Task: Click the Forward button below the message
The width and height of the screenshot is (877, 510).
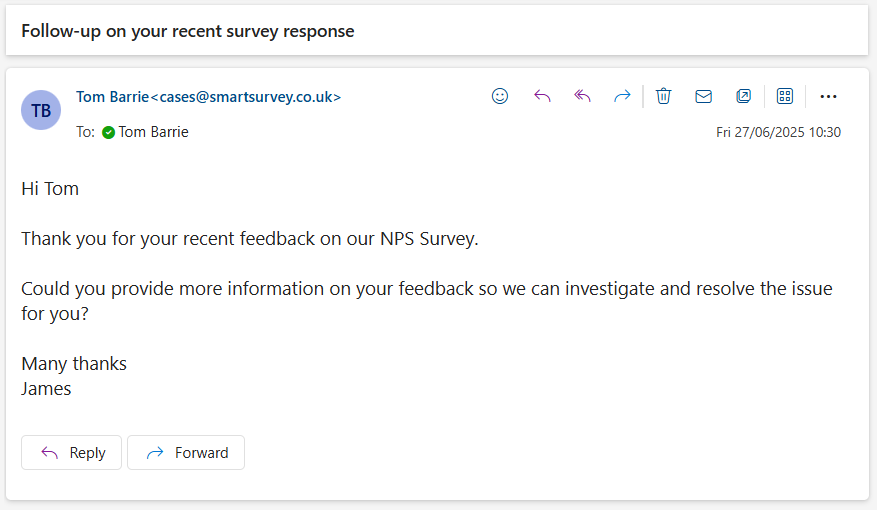Action: tap(186, 452)
